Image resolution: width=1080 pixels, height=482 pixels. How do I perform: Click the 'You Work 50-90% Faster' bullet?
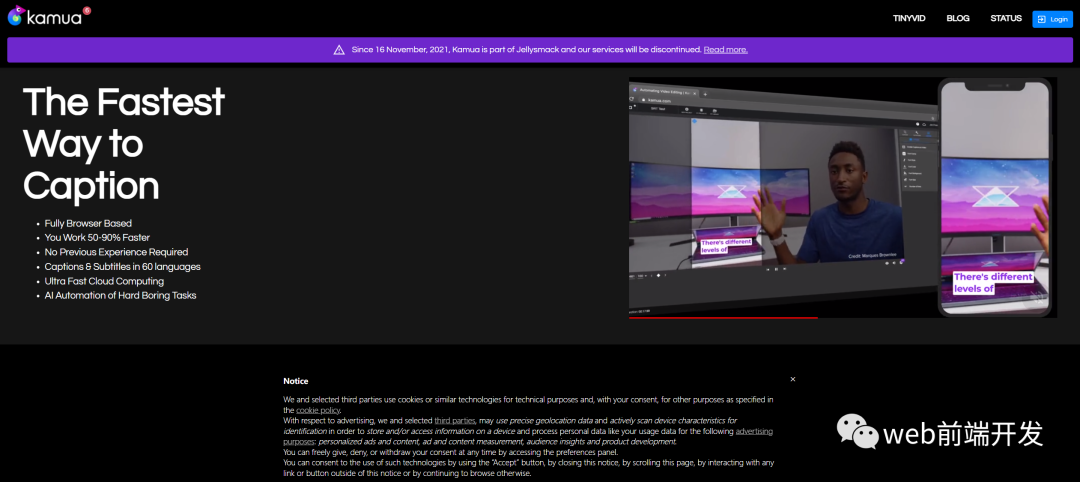[97, 238]
